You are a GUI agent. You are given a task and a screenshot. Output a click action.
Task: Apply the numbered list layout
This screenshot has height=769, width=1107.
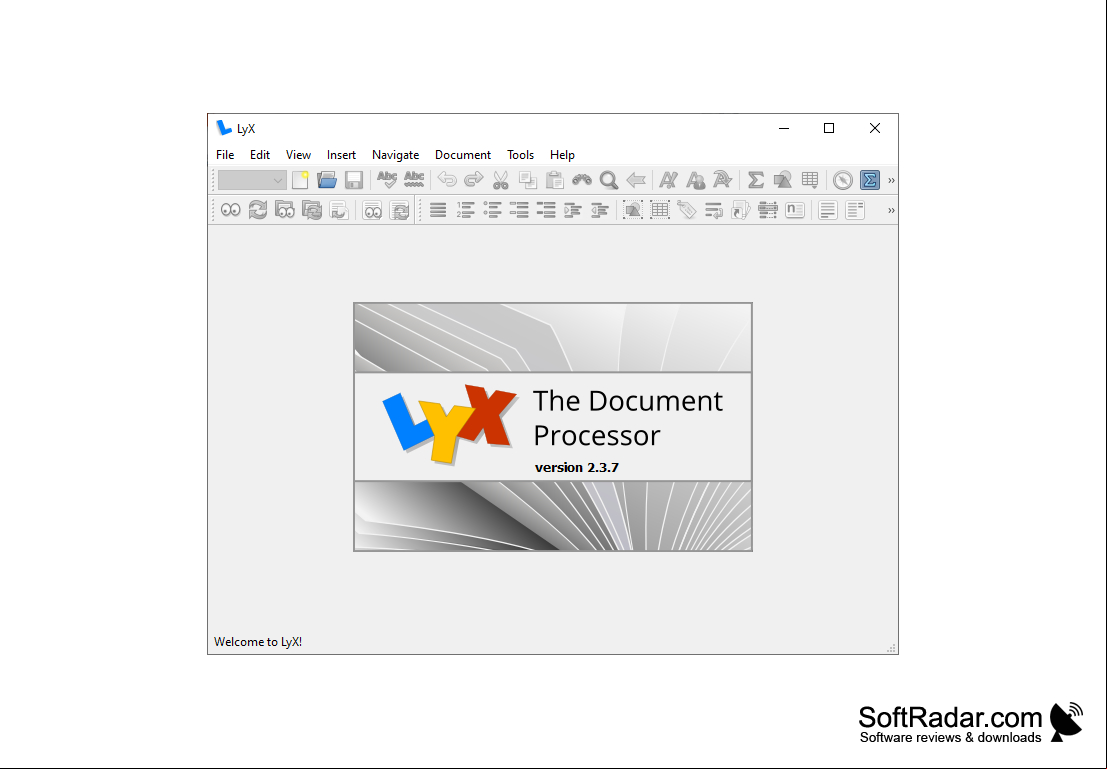(x=465, y=210)
